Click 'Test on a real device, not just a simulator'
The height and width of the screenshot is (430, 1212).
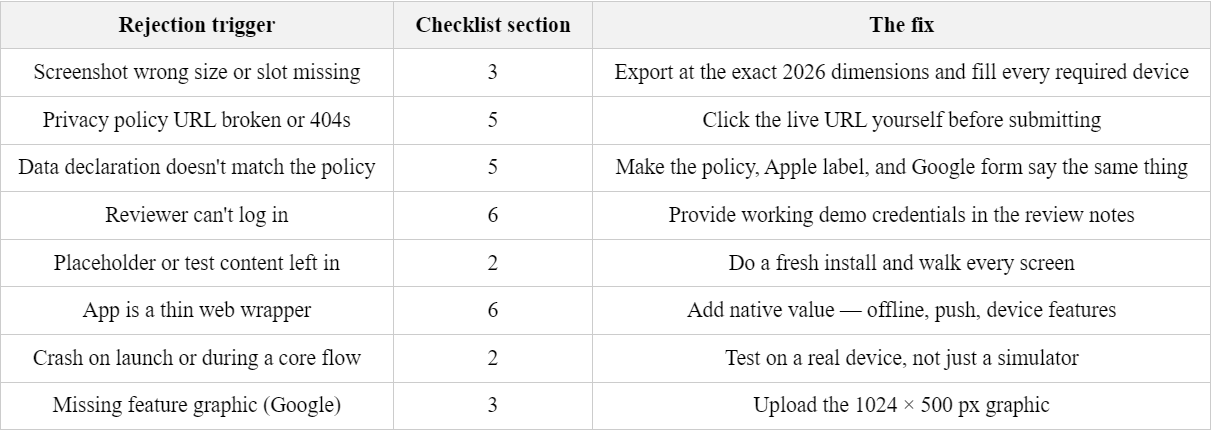[902, 358]
